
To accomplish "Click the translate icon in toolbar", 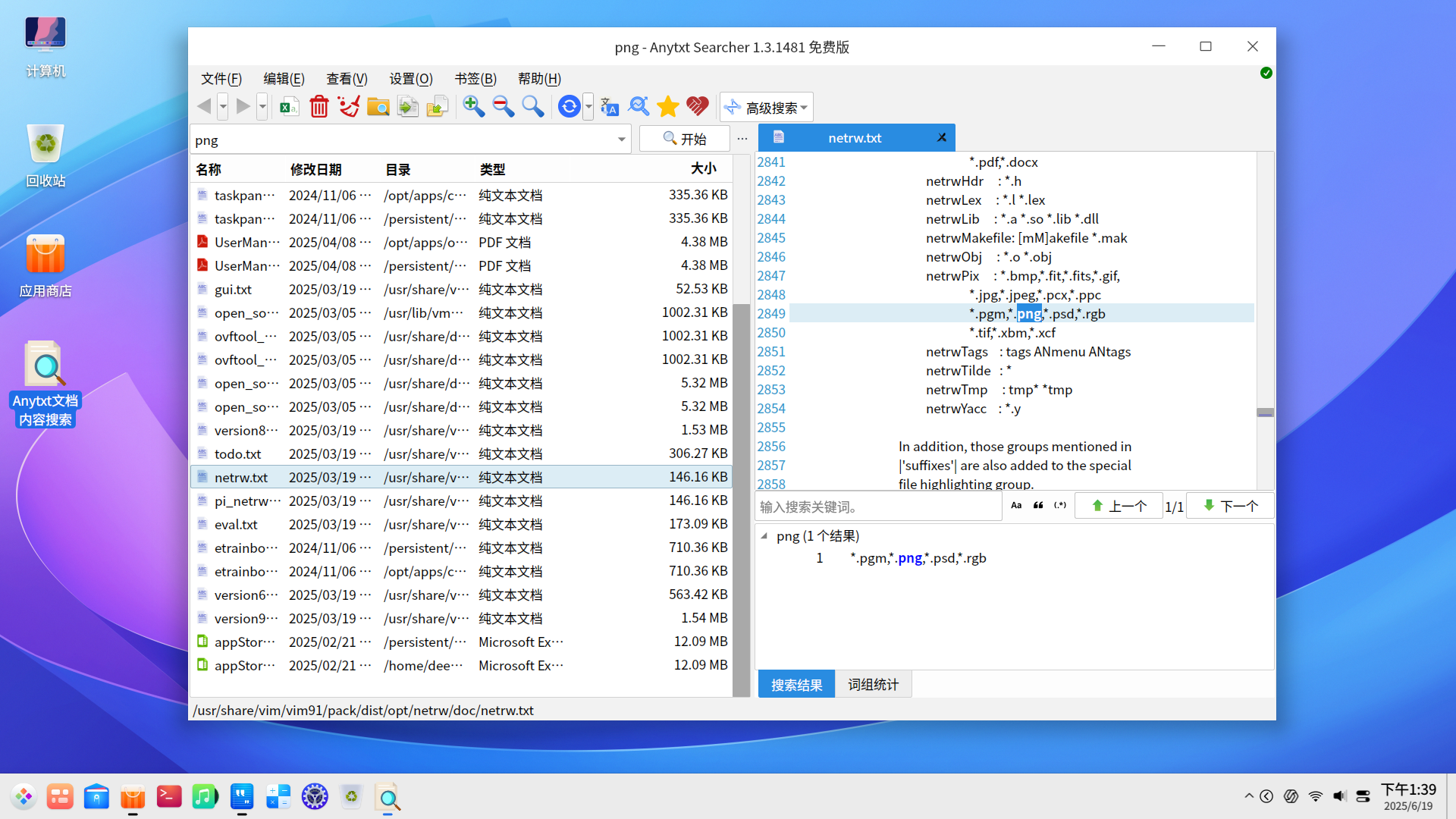I will [609, 107].
